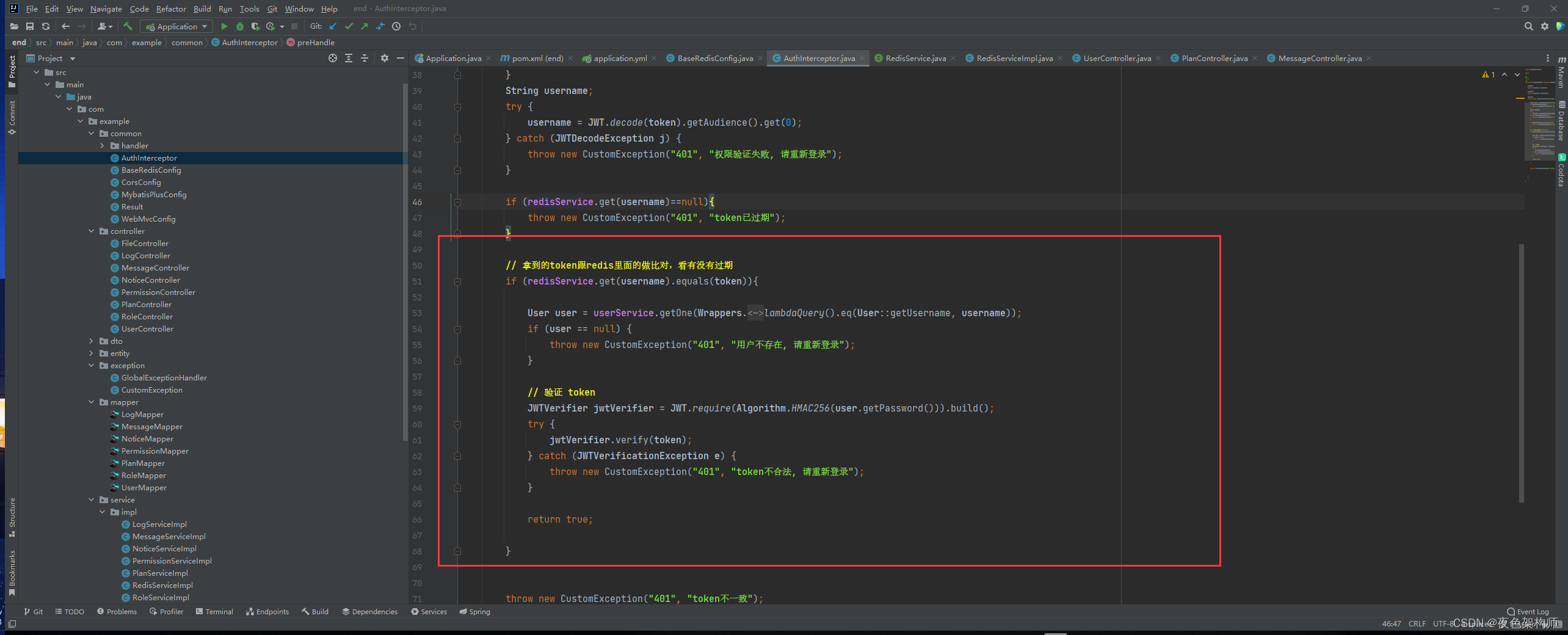Expand the handler folder in tree
Viewport: 1568px width, 635px height.
tap(102, 145)
